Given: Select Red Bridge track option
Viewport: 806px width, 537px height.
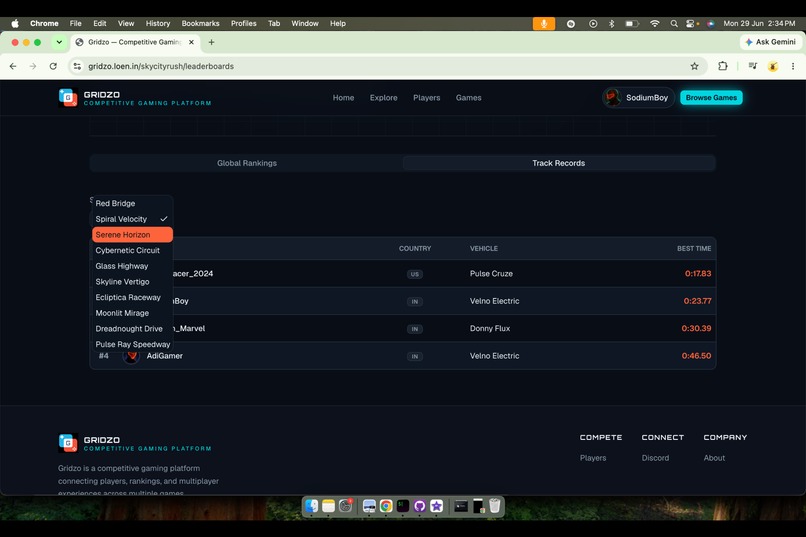Looking at the screenshot, I should click(132, 203).
